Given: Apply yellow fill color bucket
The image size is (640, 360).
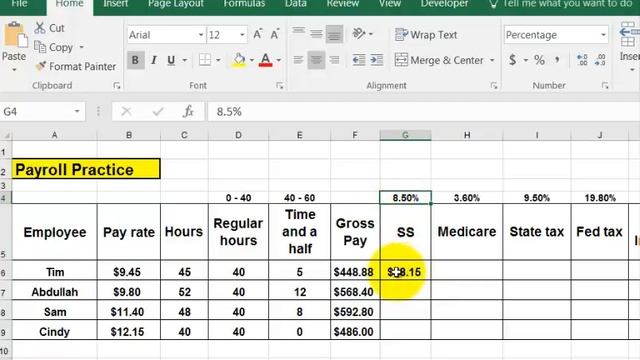Looking at the screenshot, I should [x=239, y=60].
